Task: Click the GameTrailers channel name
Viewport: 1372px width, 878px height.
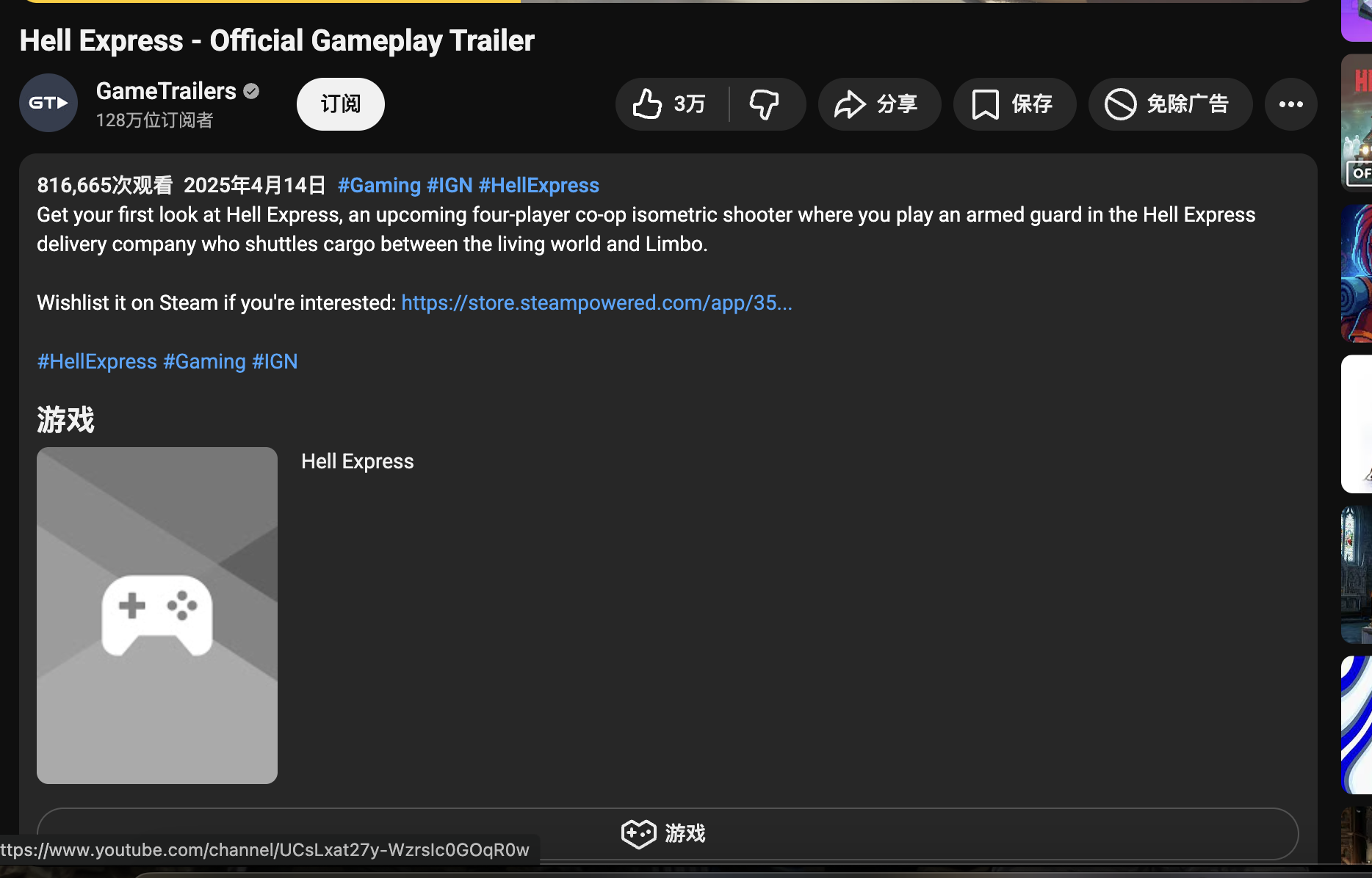Action: [x=166, y=91]
